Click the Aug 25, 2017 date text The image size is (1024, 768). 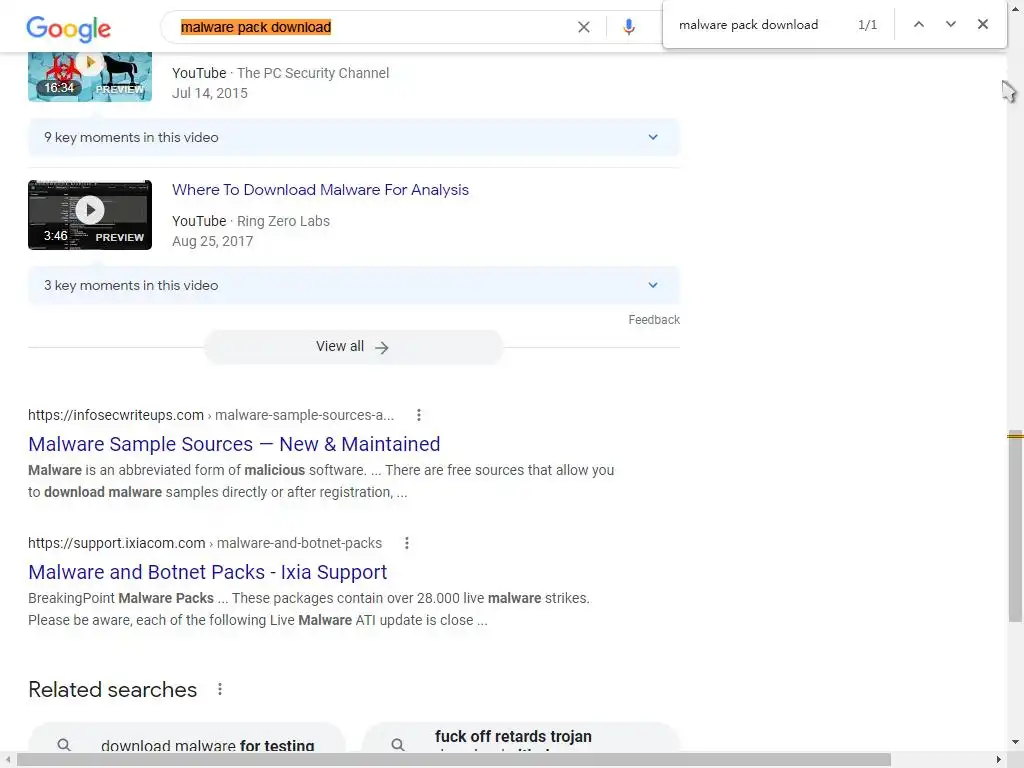tap(212, 242)
